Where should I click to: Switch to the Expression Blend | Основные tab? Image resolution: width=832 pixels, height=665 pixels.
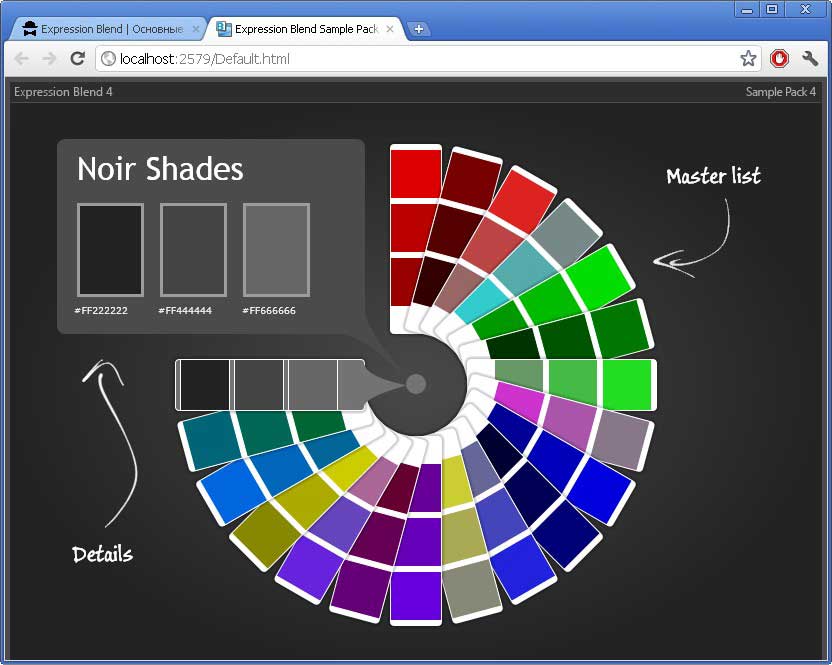106,29
